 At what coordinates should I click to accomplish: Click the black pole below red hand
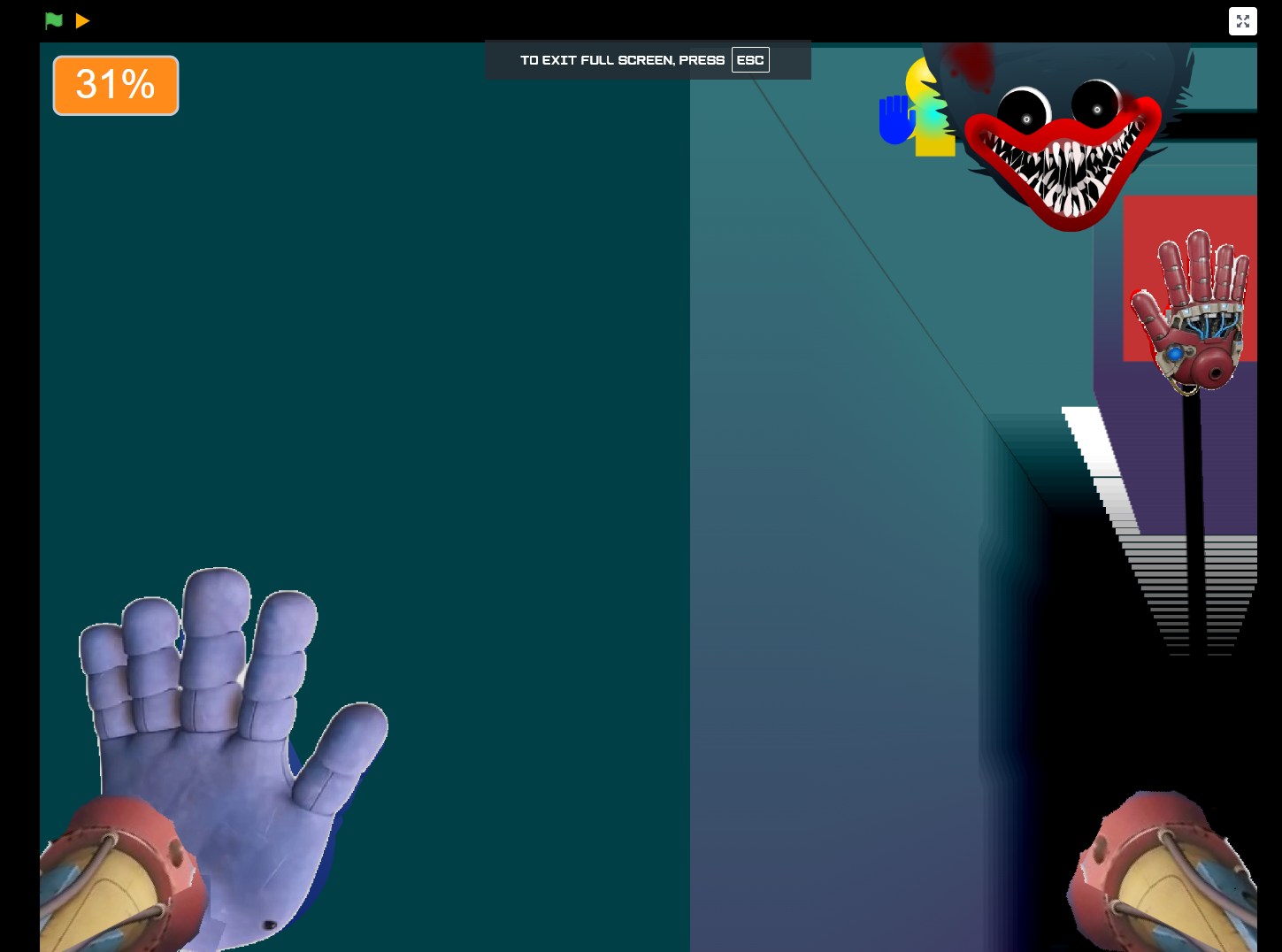[1194, 522]
